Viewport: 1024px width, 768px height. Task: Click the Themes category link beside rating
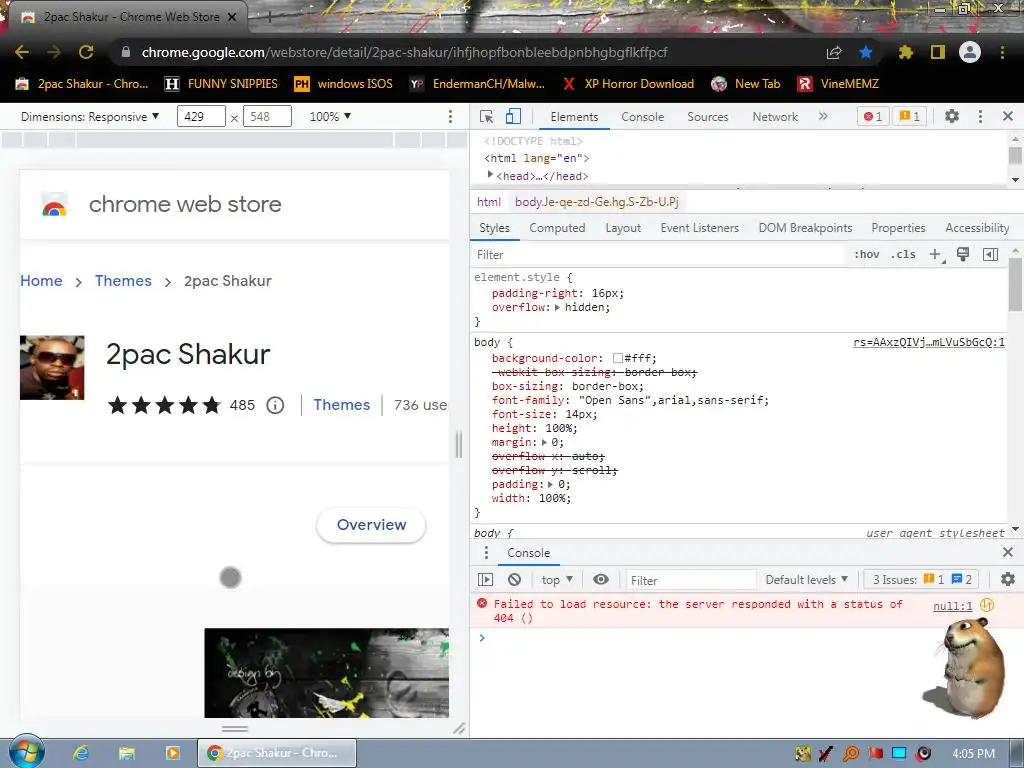[x=342, y=405]
